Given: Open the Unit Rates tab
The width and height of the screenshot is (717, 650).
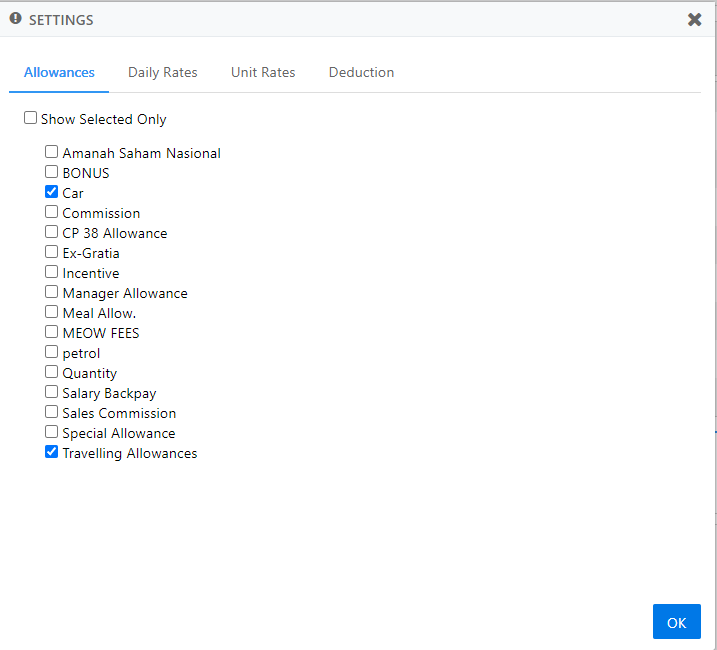Looking at the screenshot, I should (x=263, y=72).
